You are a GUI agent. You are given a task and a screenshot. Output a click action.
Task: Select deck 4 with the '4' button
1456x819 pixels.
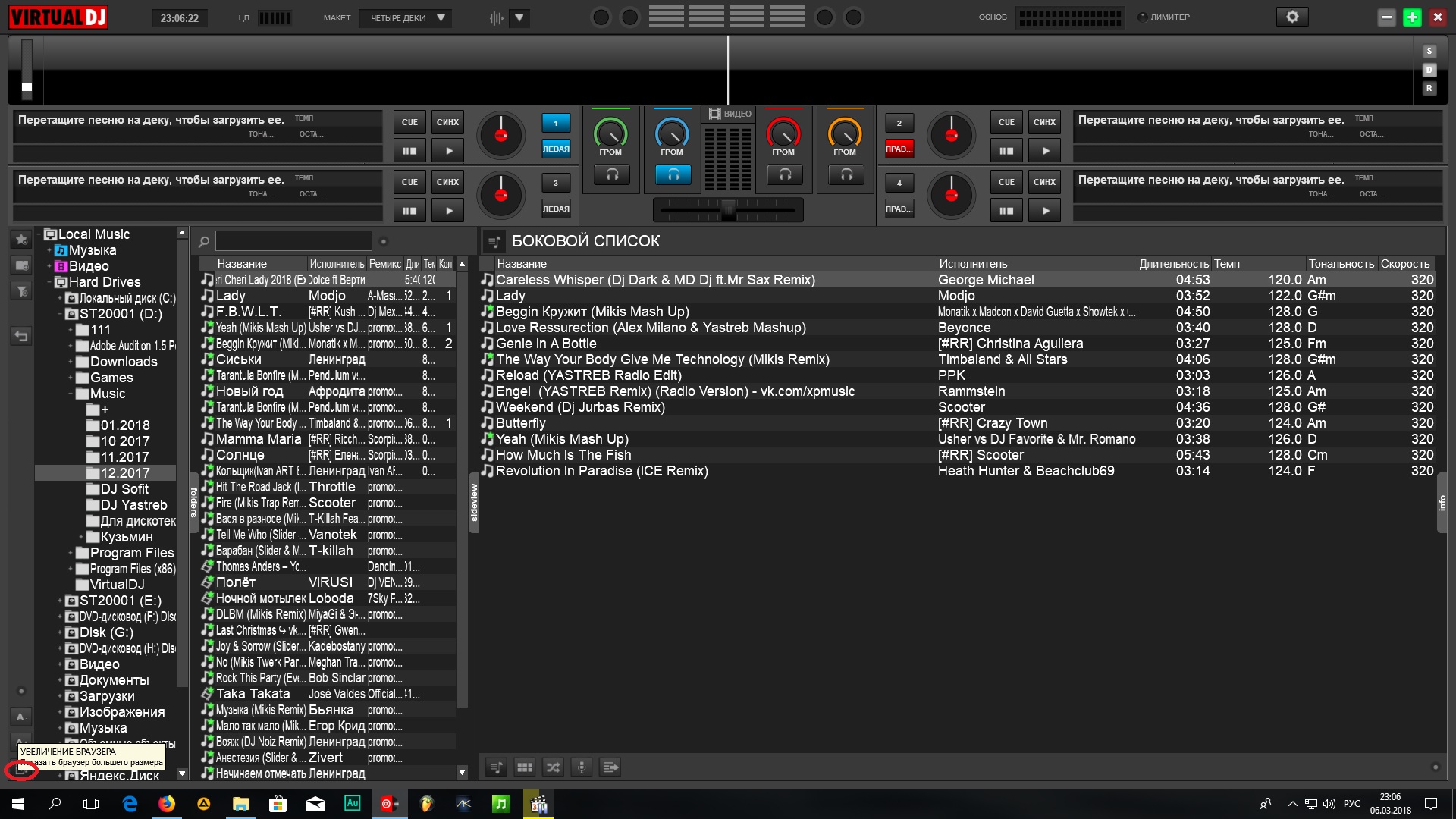tap(899, 183)
